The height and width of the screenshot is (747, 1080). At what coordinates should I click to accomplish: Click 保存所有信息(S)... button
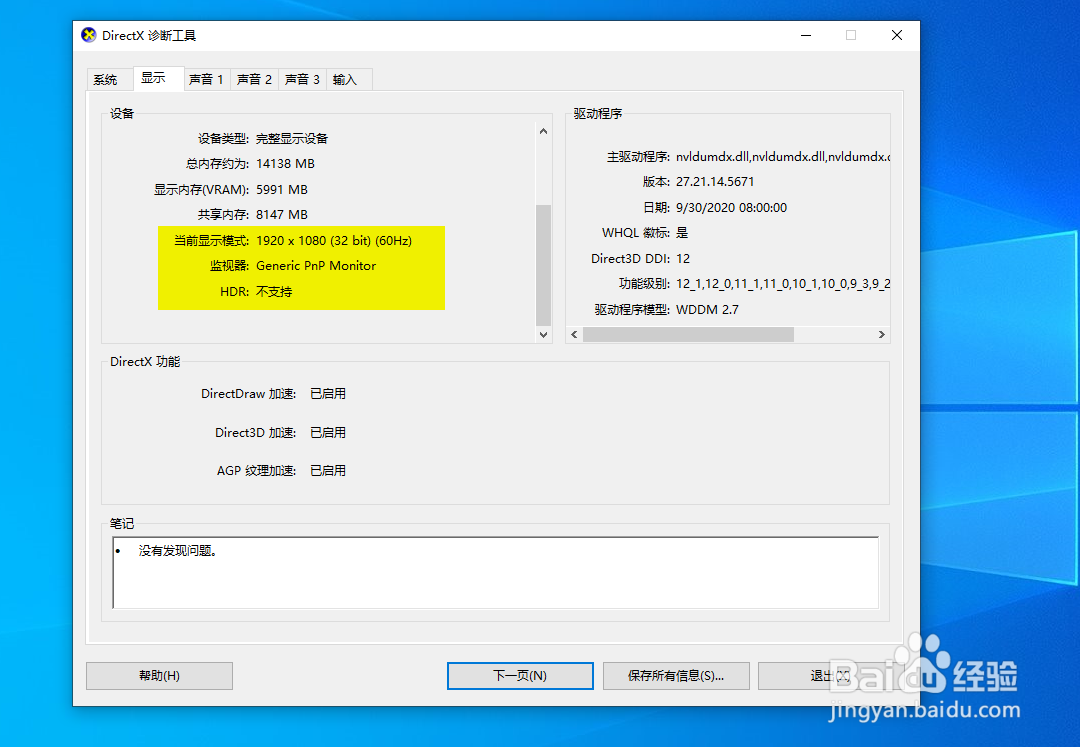[676, 675]
